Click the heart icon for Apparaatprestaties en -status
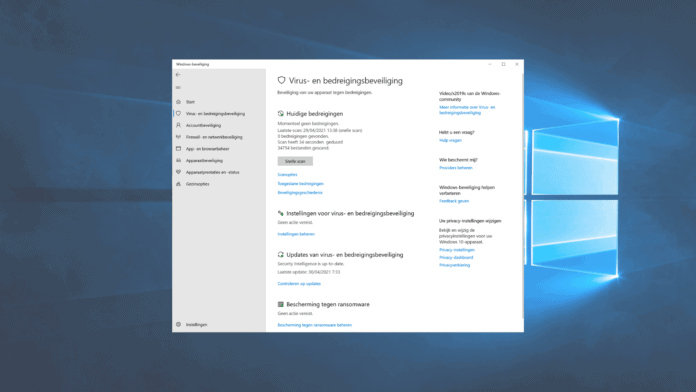This screenshot has height=392, width=696. tap(178, 172)
